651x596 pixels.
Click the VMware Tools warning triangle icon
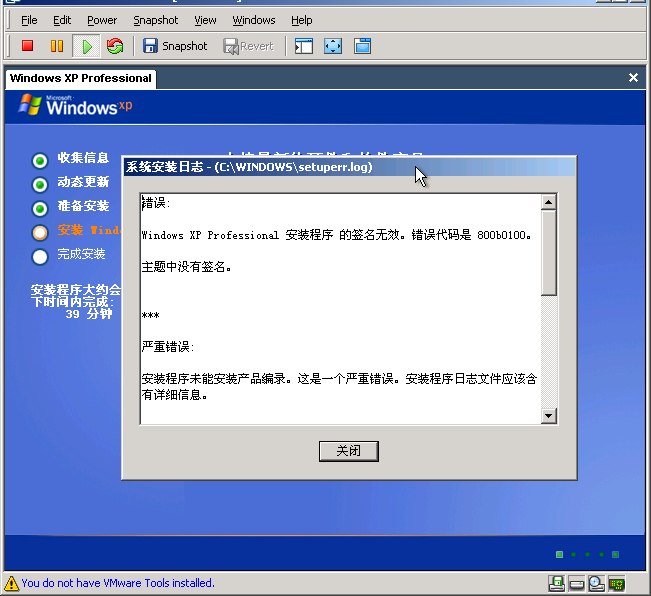[11, 583]
